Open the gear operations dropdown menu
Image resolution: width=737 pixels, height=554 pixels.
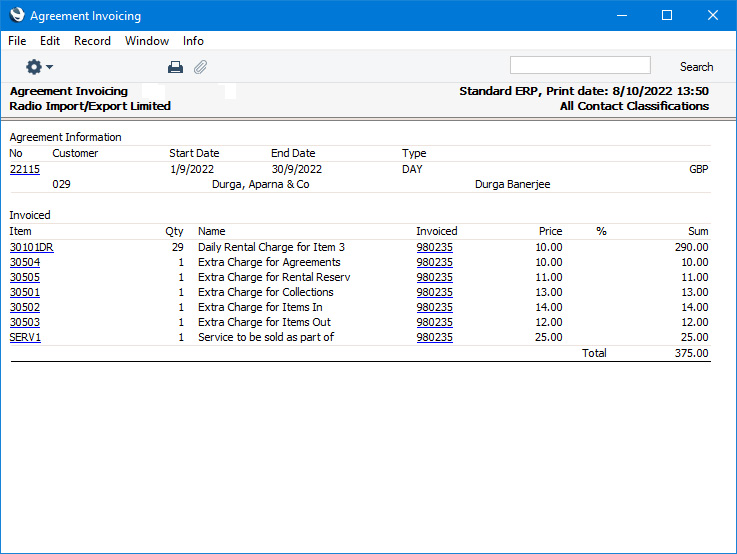39,67
